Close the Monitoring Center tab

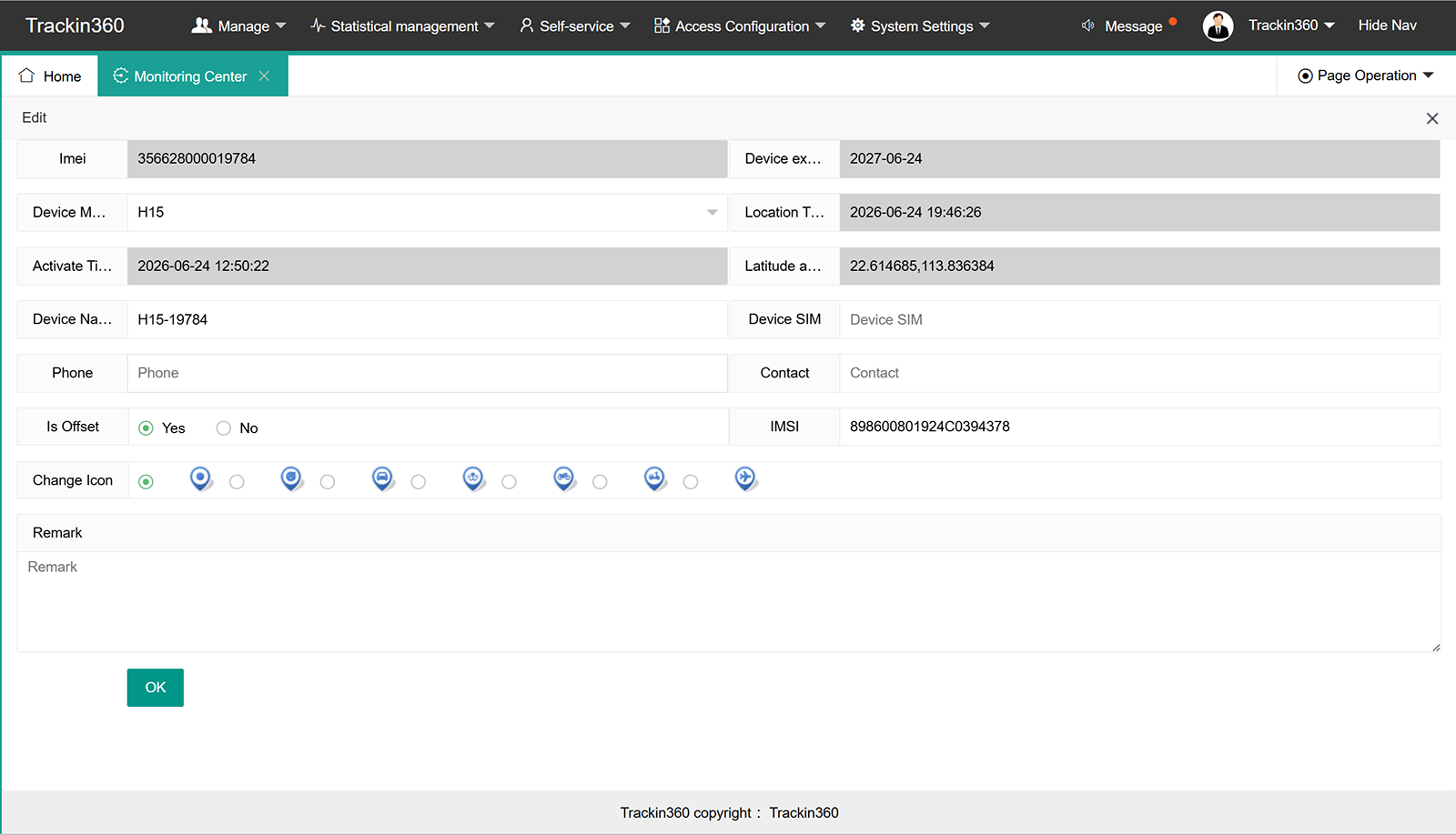264,75
